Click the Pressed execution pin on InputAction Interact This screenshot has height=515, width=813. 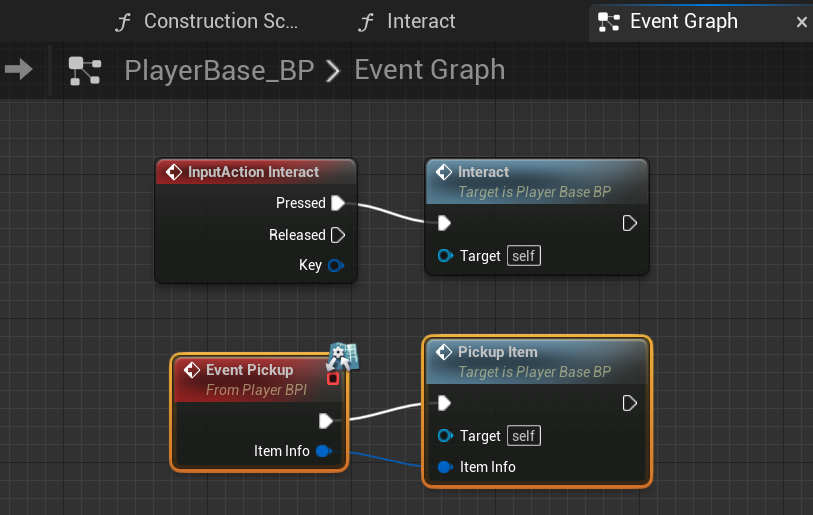338,203
